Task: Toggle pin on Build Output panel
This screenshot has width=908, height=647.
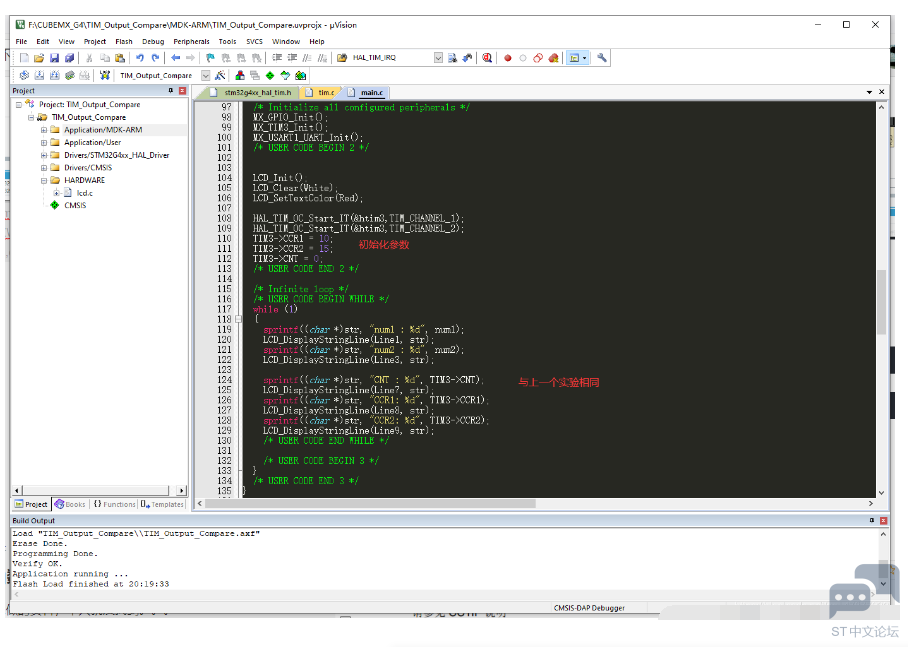Action: click(x=872, y=521)
